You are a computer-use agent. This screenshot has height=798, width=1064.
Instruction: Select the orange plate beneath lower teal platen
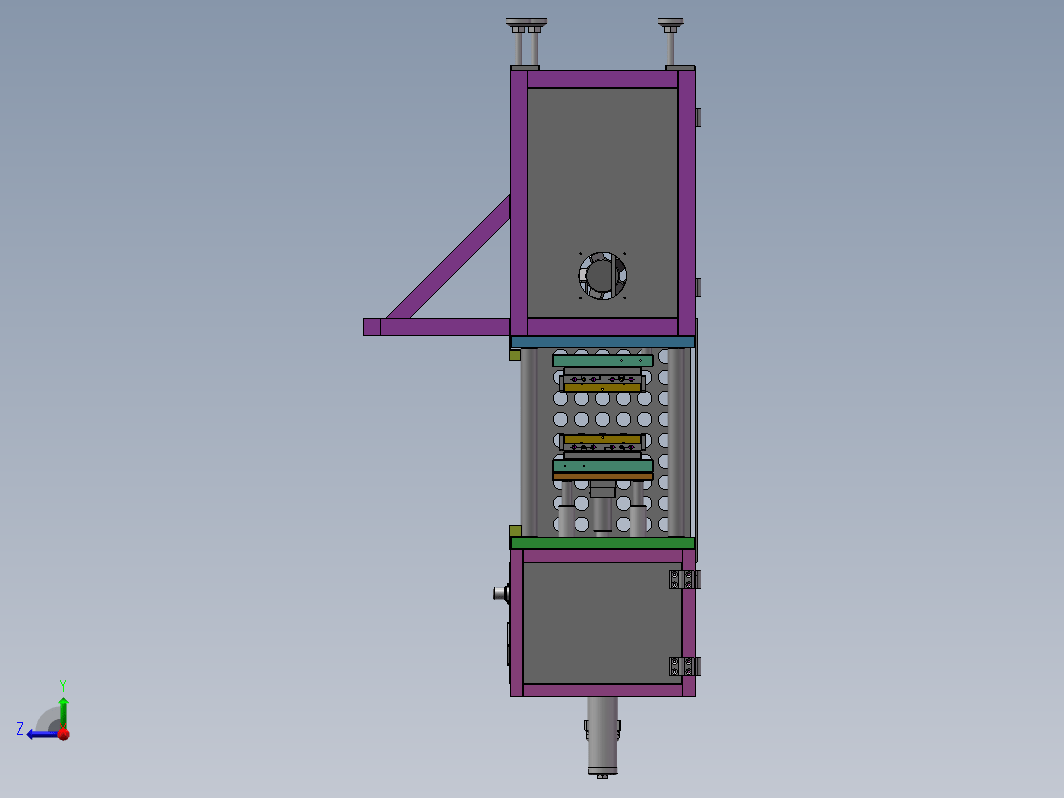coord(603,477)
